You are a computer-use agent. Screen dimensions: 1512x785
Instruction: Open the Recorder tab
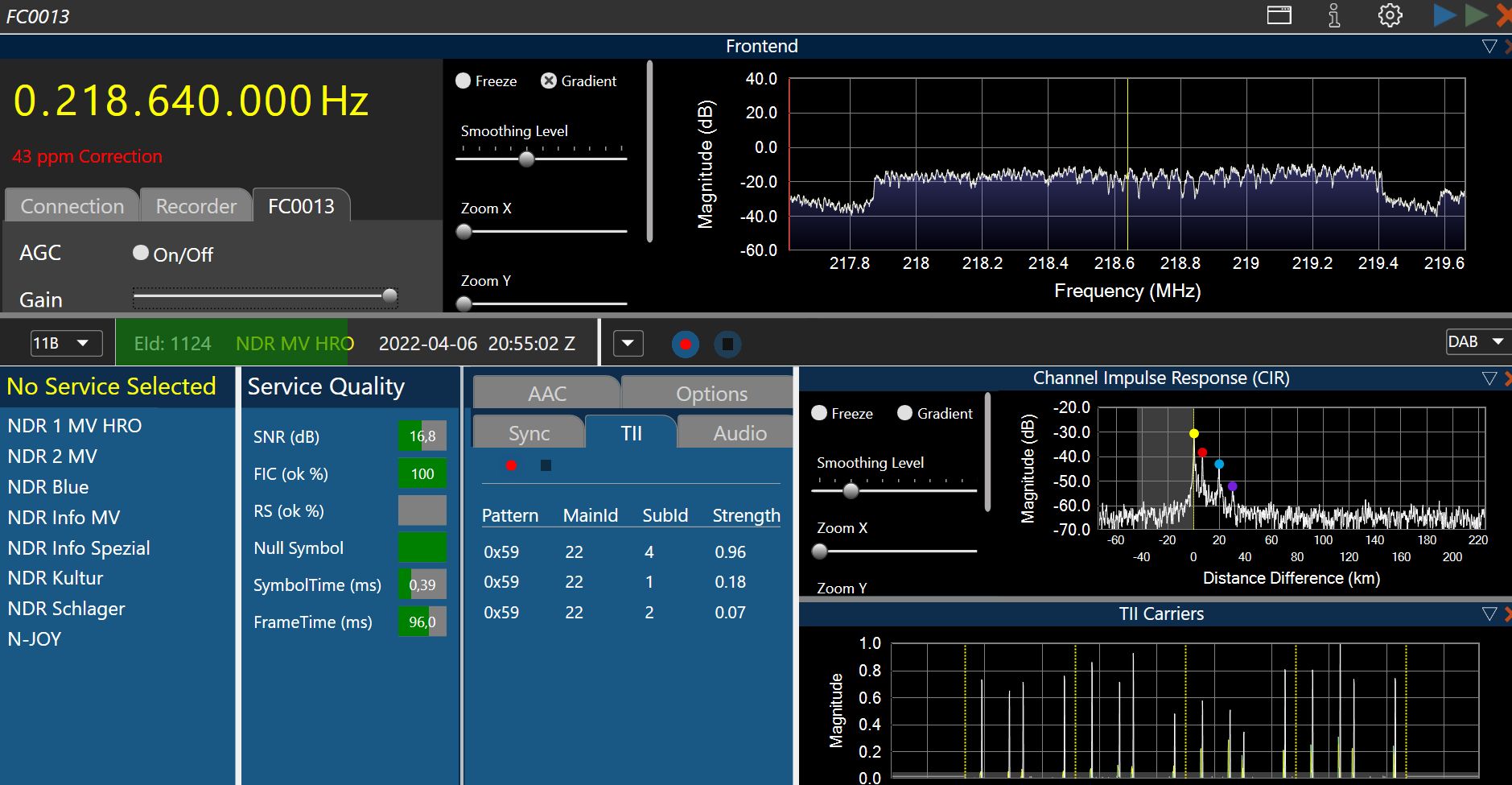[196, 206]
